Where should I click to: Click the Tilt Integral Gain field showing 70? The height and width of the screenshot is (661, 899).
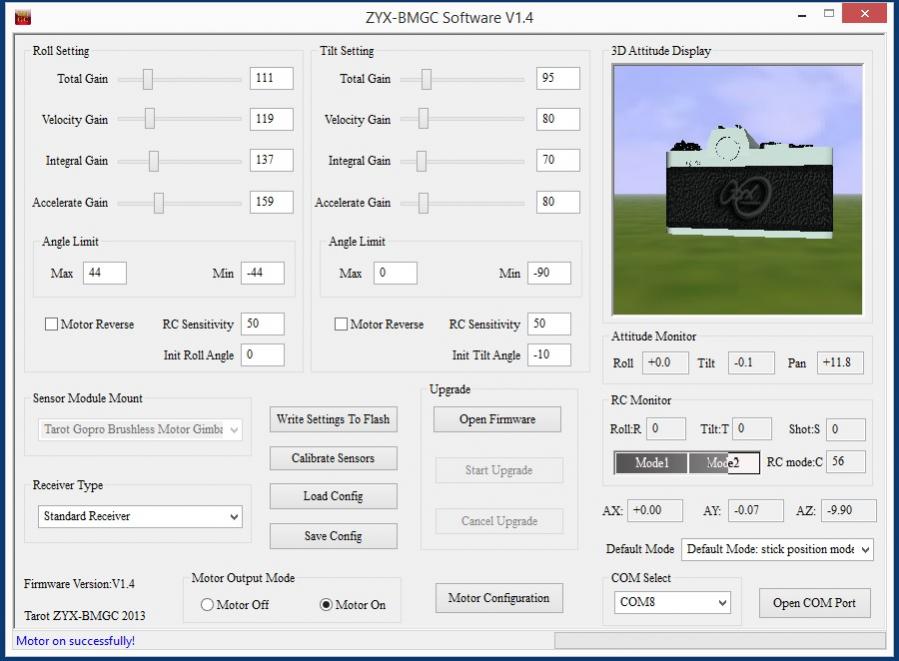click(558, 161)
